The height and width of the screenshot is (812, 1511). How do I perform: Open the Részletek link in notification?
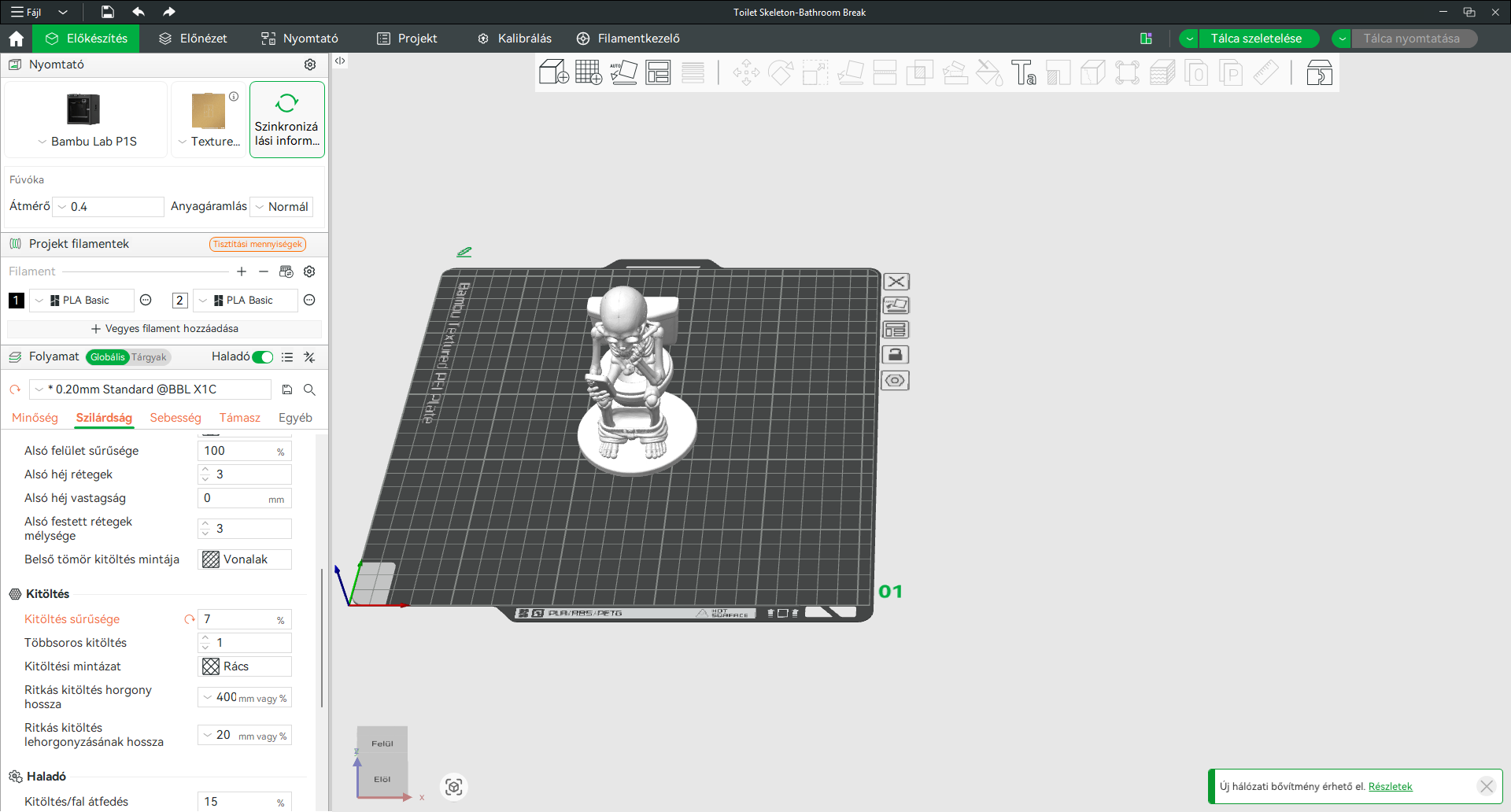(1391, 786)
